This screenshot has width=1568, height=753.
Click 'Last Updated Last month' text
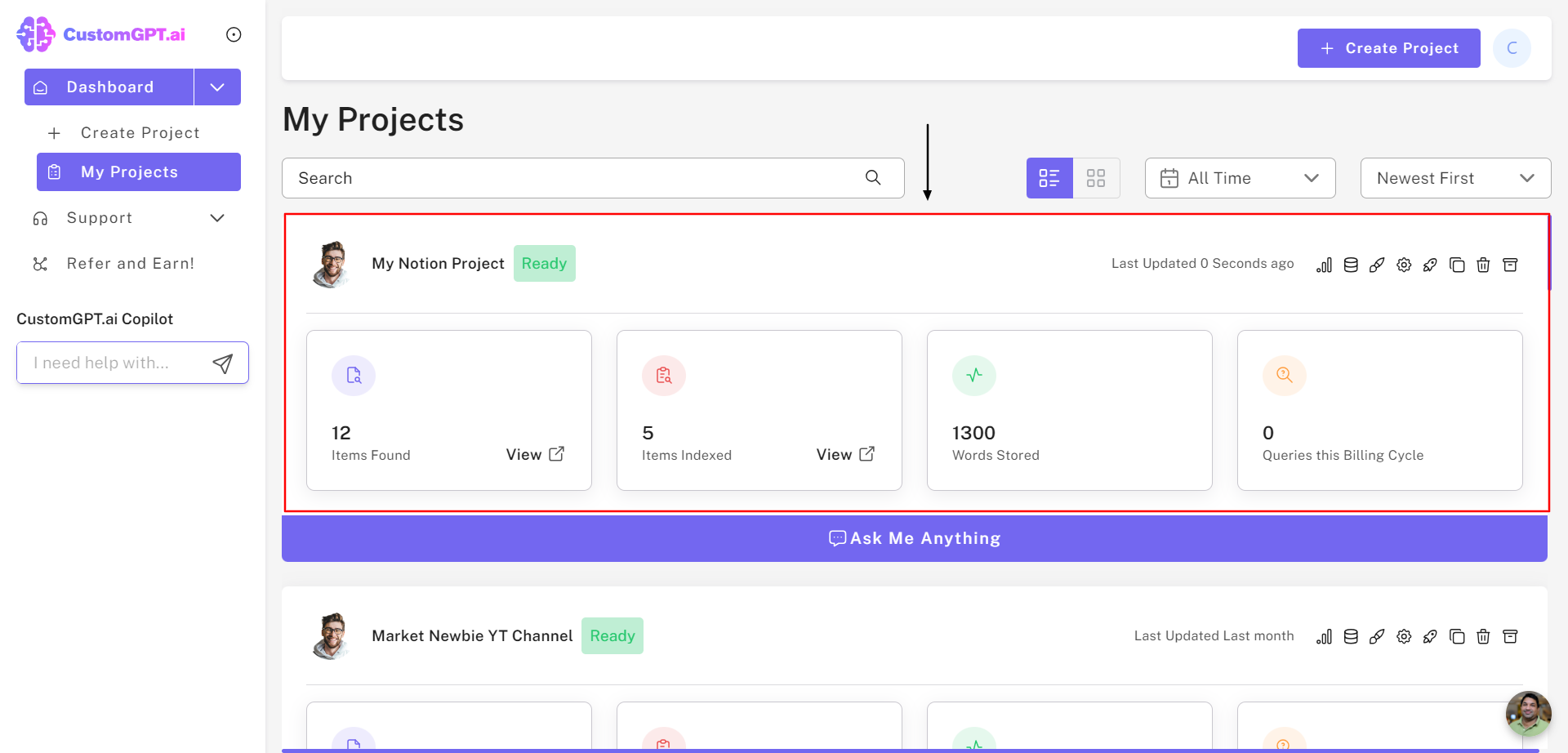click(1214, 635)
